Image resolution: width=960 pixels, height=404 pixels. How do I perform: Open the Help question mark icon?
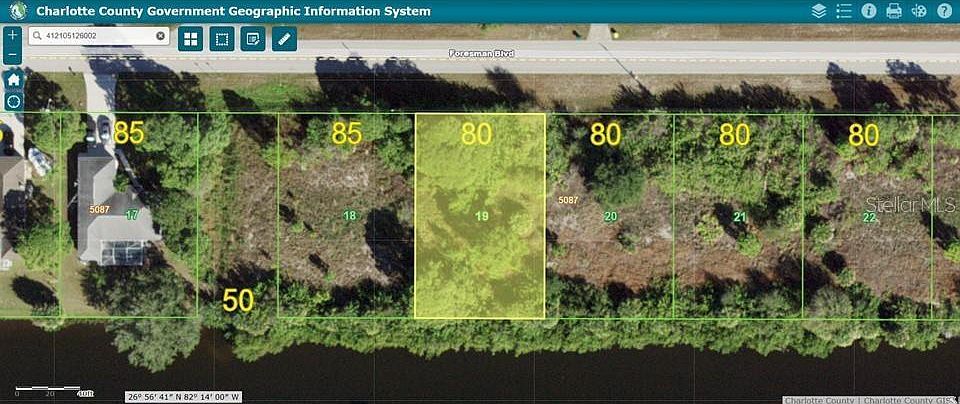point(944,11)
